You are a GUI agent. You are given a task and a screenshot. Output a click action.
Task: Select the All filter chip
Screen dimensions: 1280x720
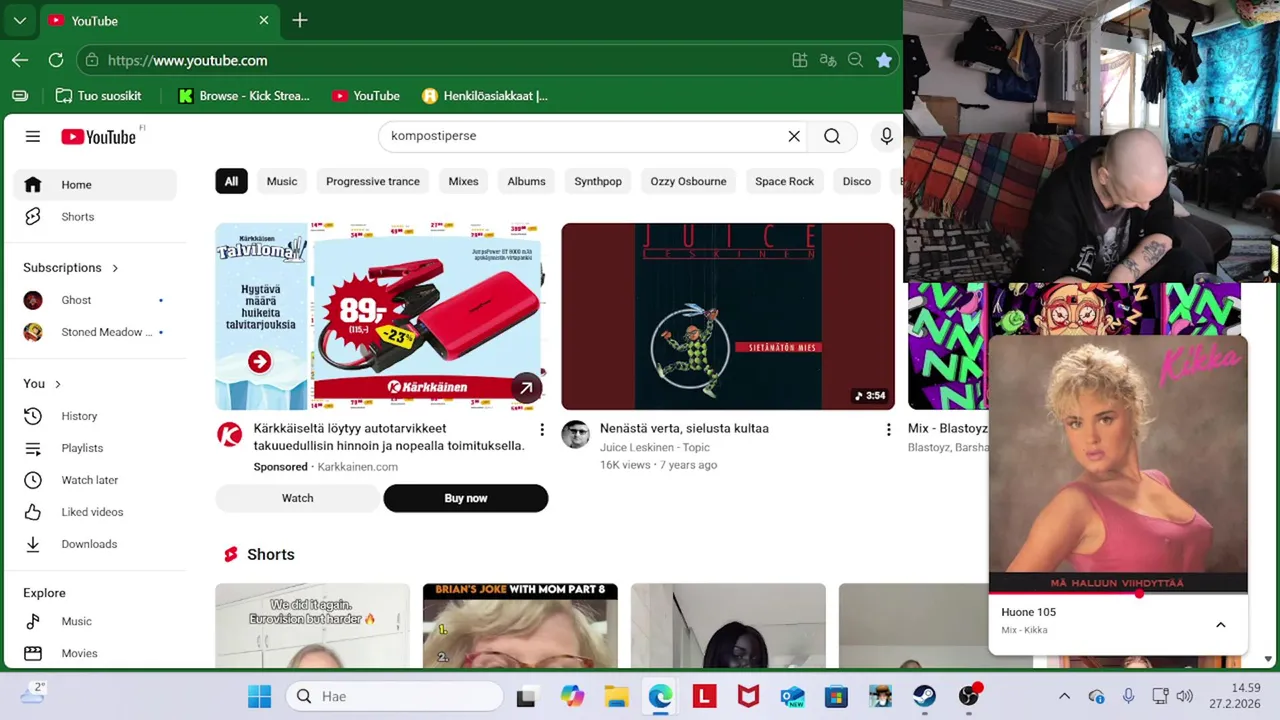click(231, 181)
